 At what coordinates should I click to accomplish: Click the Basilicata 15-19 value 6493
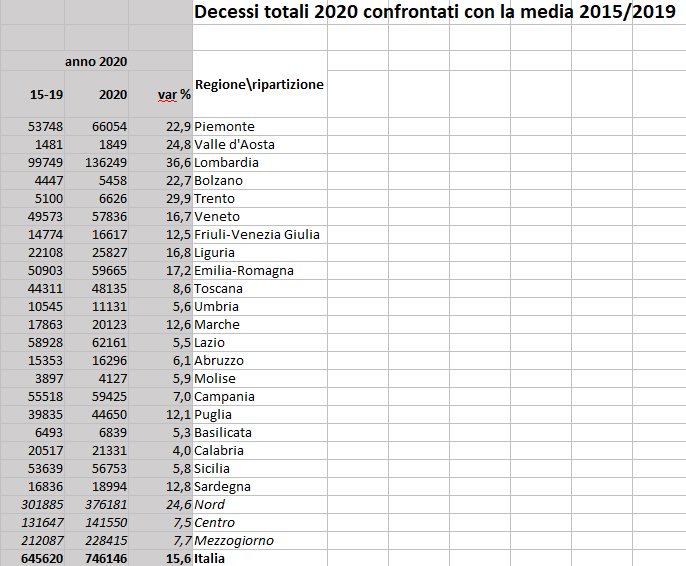pos(32,432)
